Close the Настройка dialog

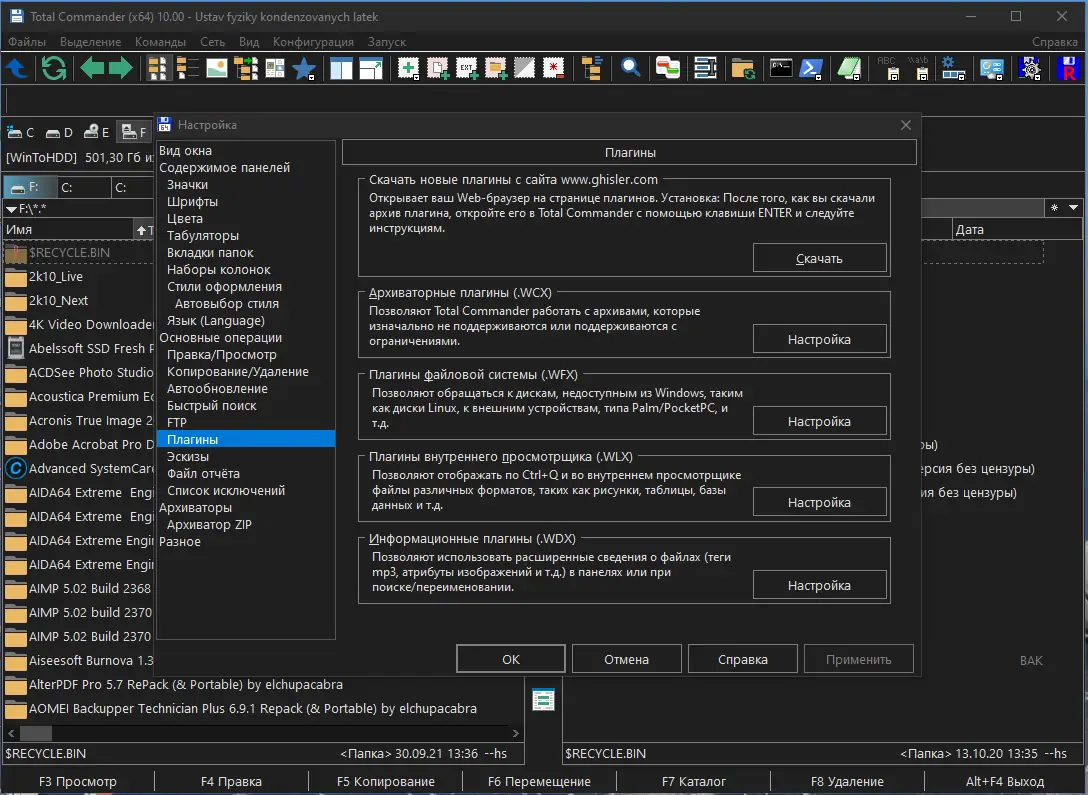(x=906, y=125)
